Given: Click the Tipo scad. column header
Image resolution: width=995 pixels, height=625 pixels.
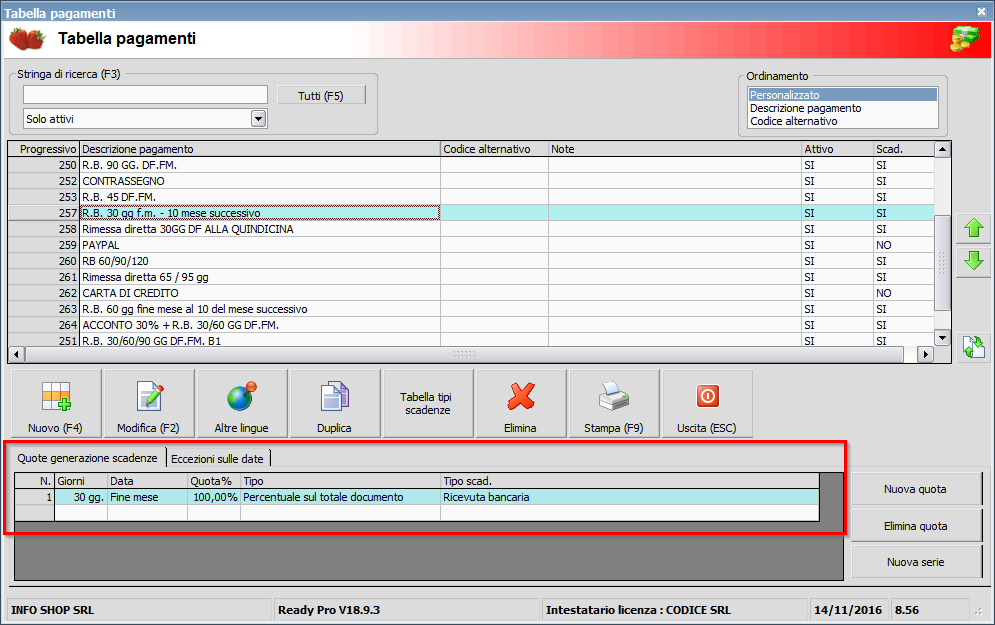Looking at the screenshot, I should pos(629,481).
